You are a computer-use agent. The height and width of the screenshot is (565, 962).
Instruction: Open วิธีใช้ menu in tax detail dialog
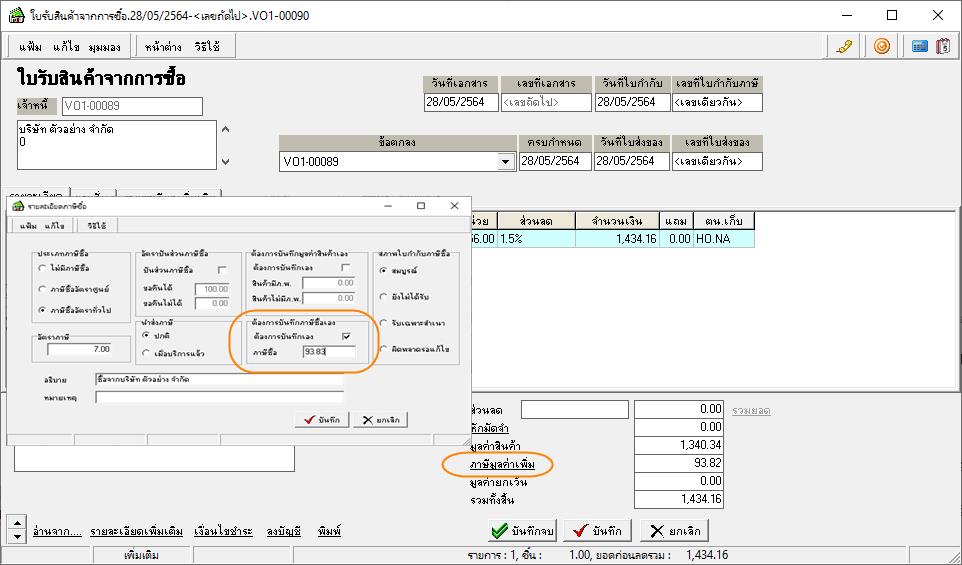click(x=96, y=226)
